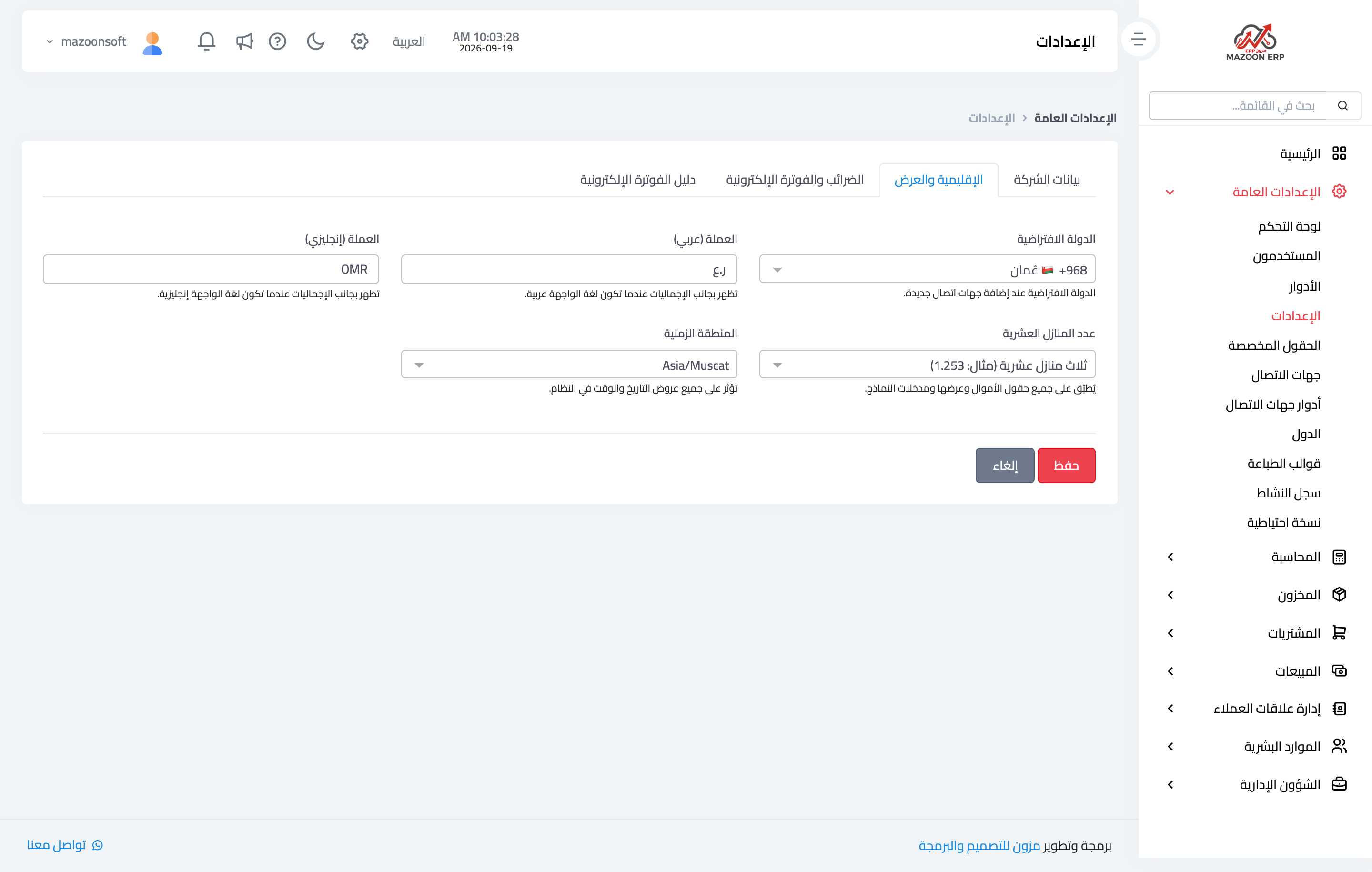This screenshot has height=872, width=1372.
Task: Open أدوار جهات الاتصال in sidebar
Action: [1273, 405]
